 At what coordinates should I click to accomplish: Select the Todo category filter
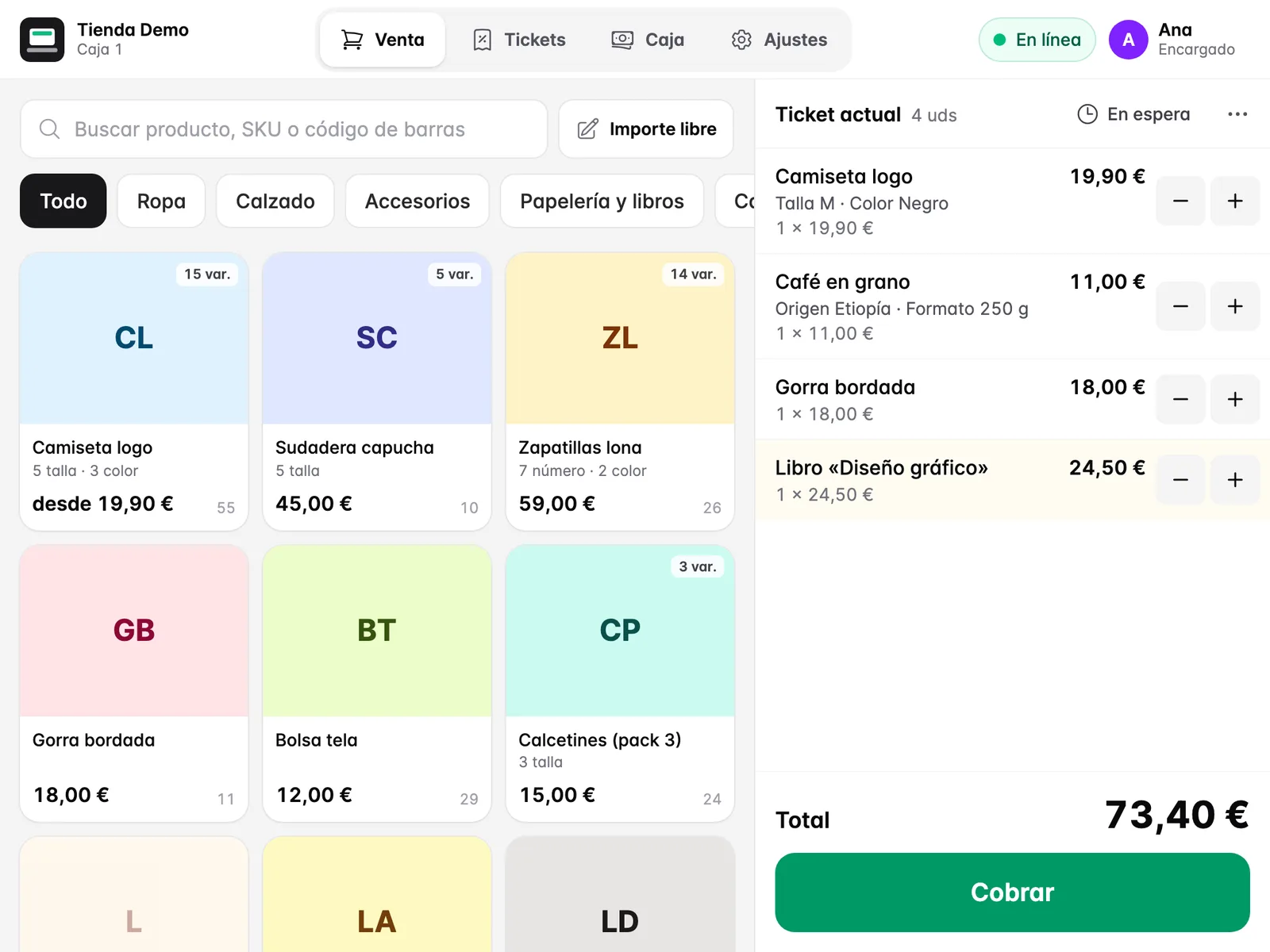coord(63,202)
